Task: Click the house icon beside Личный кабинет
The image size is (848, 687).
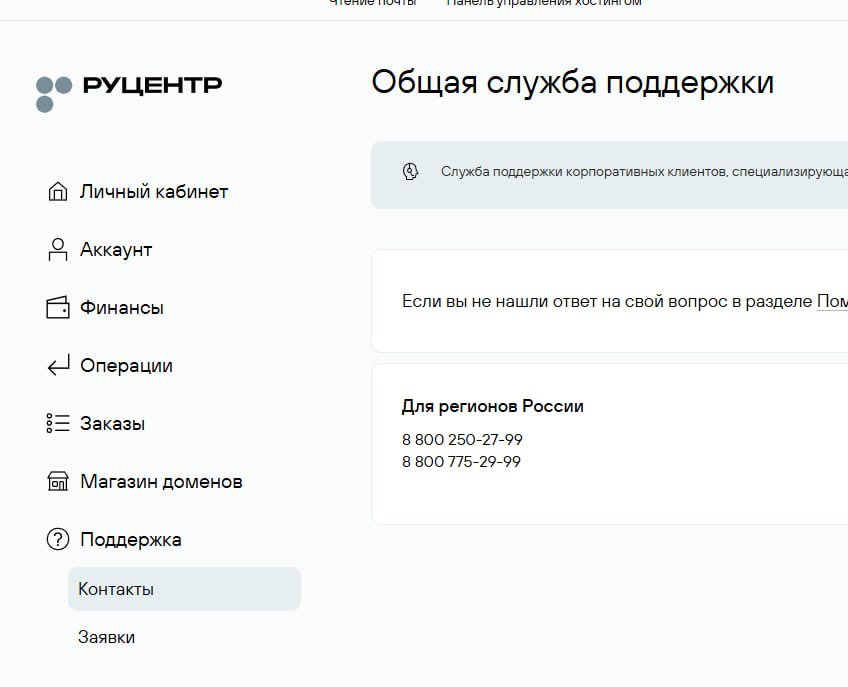Action: (58, 191)
